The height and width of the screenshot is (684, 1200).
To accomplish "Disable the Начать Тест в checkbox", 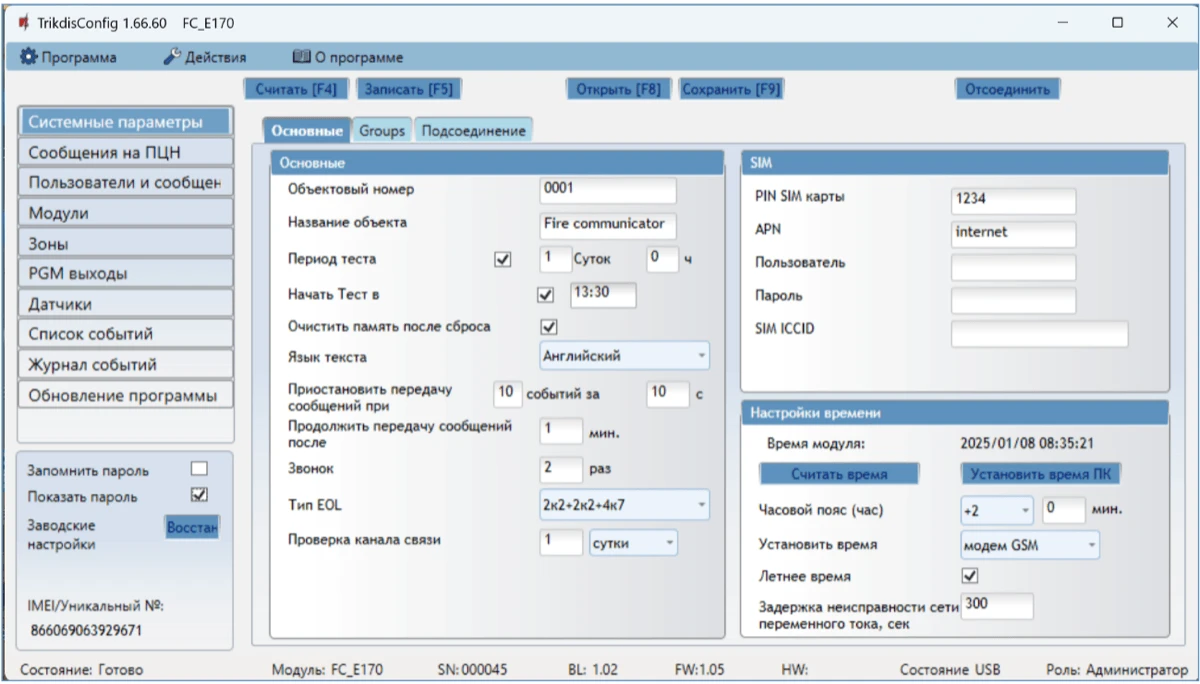I will click(x=545, y=295).
